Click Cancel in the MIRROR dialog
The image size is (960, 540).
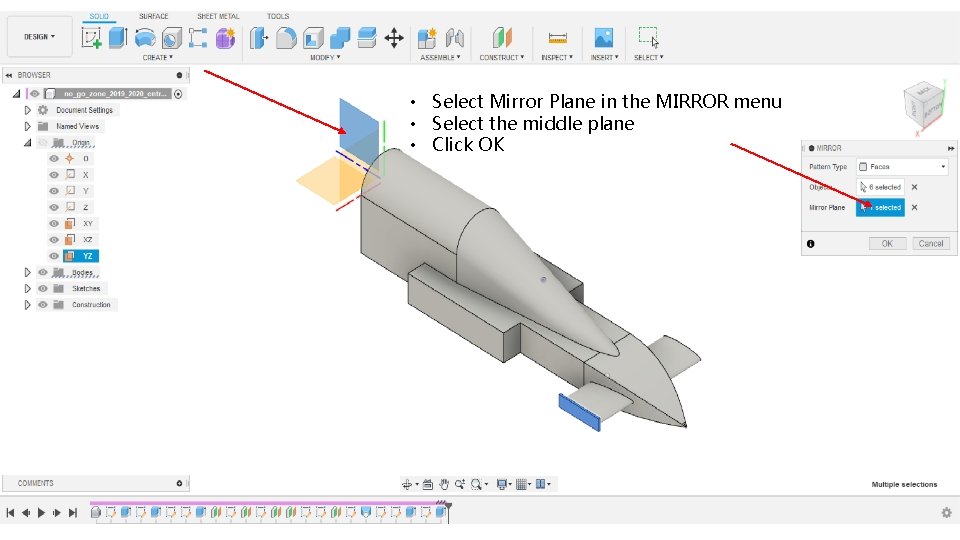[x=931, y=244]
